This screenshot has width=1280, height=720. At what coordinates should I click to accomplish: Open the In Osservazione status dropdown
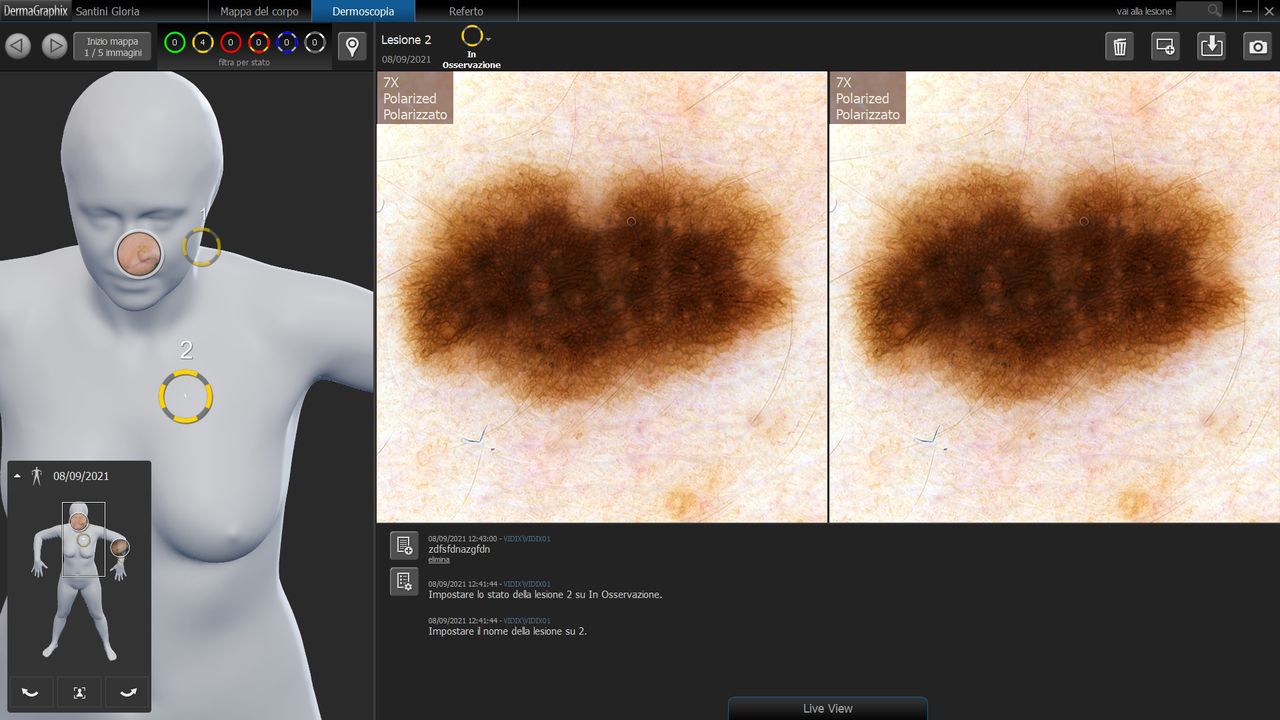(488, 38)
